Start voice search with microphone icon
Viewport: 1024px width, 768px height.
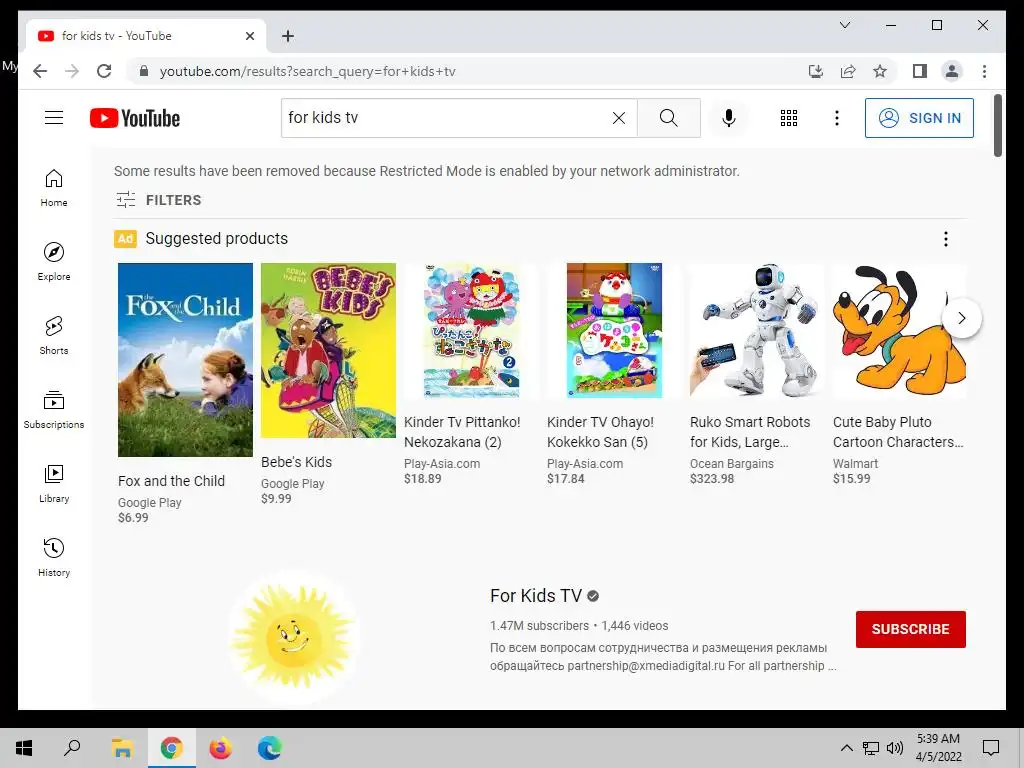pos(729,118)
